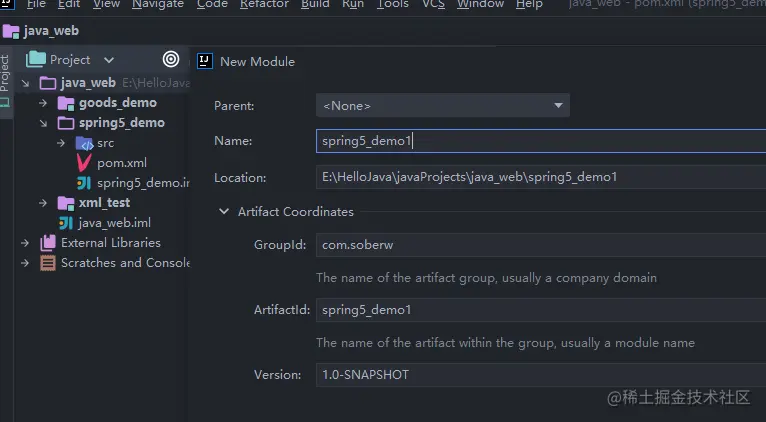Select the xml_test module
This screenshot has width=766, height=422.
[x=104, y=202]
